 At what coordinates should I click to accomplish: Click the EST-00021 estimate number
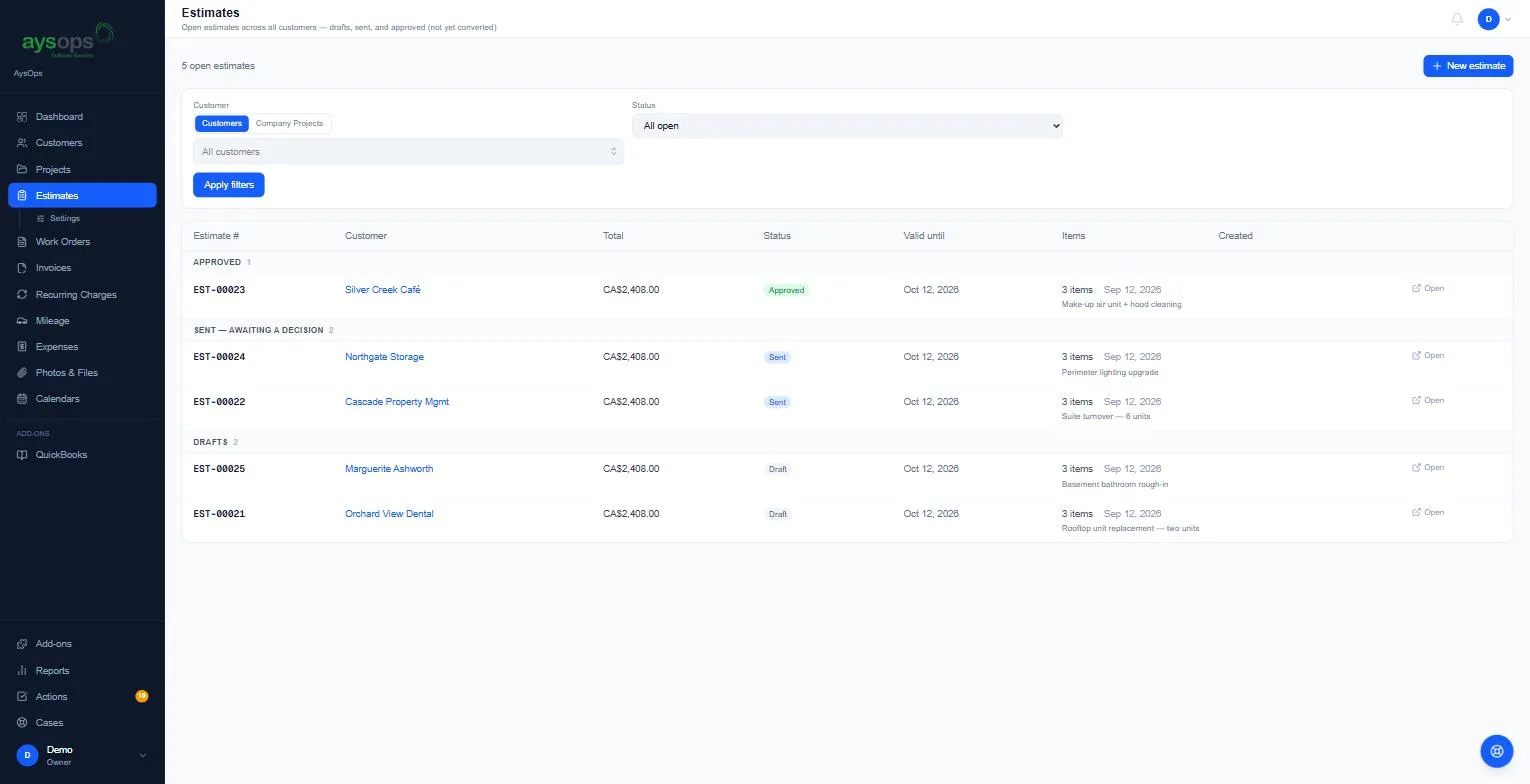[219, 514]
